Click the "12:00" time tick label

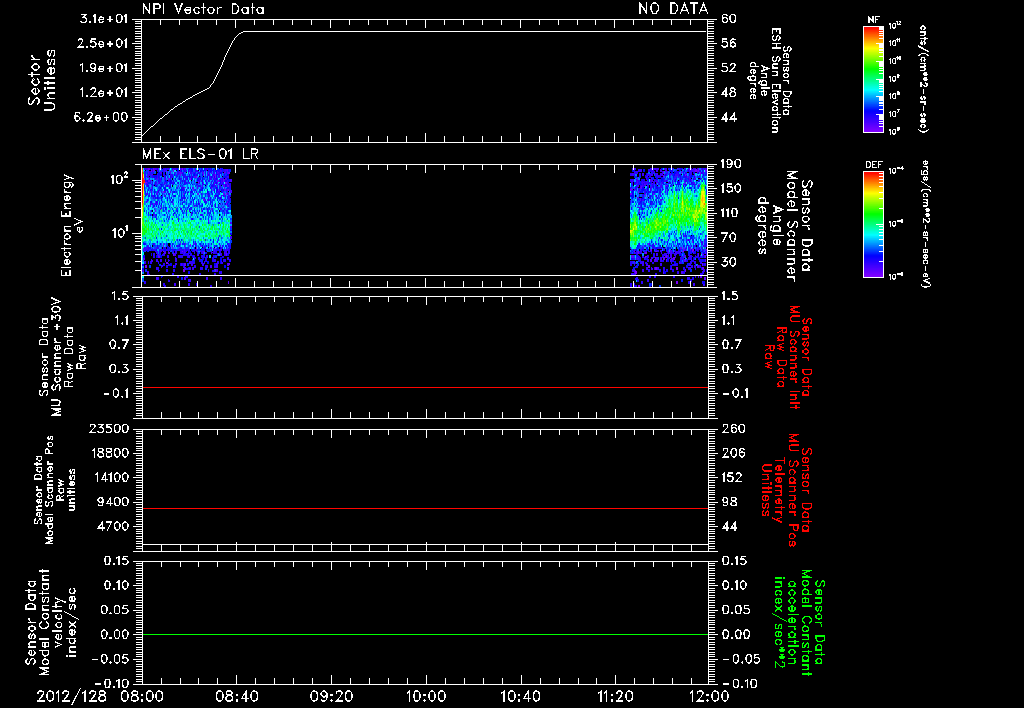[x=709, y=696]
